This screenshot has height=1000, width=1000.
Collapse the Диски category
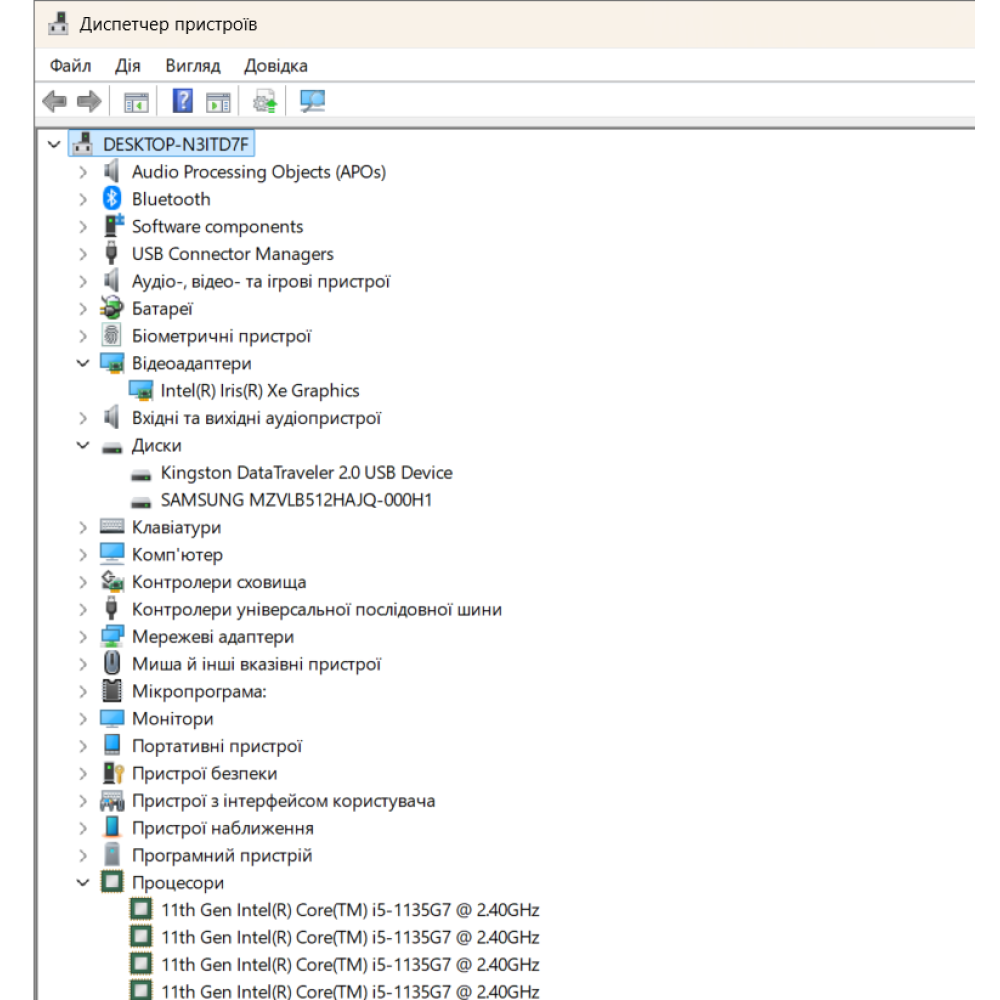pos(83,446)
